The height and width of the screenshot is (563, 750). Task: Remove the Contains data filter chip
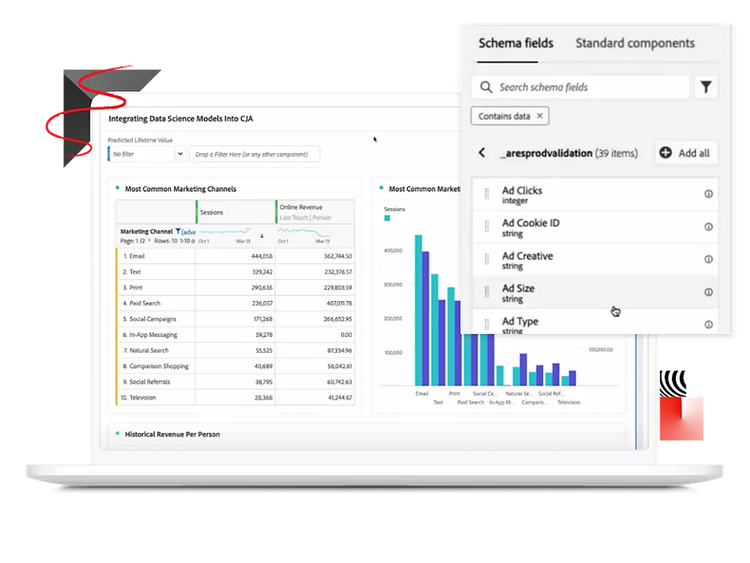point(540,117)
